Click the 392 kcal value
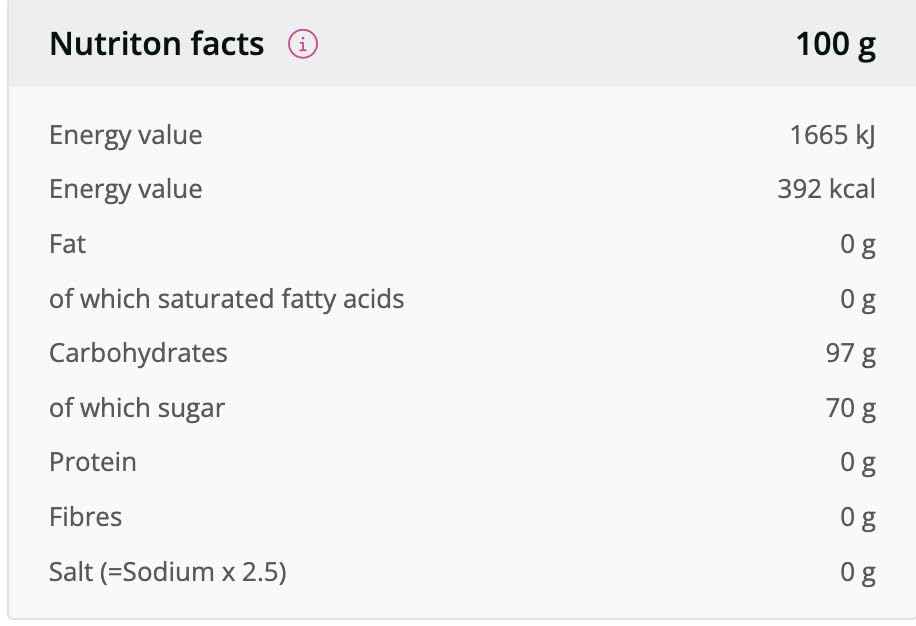This screenshot has height=626, width=916. point(826,189)
